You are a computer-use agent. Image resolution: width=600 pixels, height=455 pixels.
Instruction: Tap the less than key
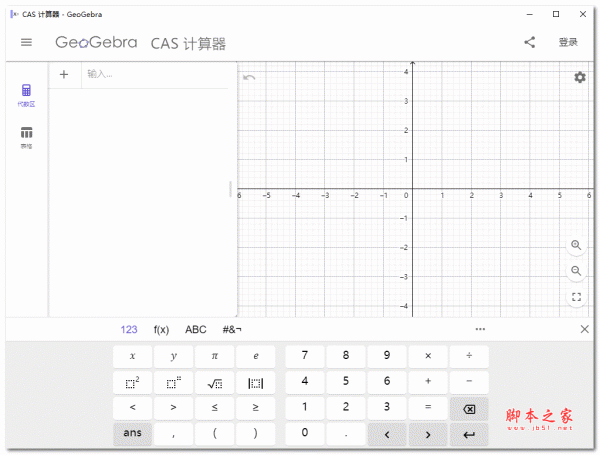(x=132, y=408)
